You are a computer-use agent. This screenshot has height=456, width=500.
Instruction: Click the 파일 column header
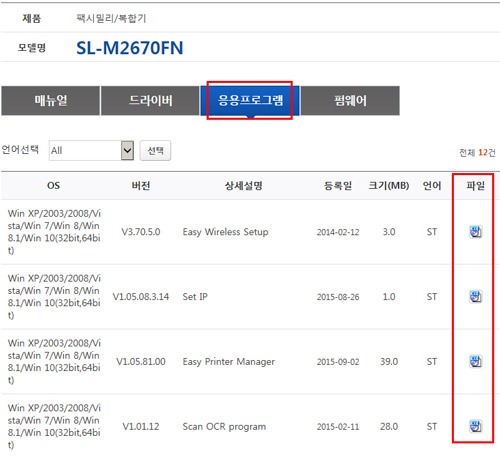(x=475, y=186)
